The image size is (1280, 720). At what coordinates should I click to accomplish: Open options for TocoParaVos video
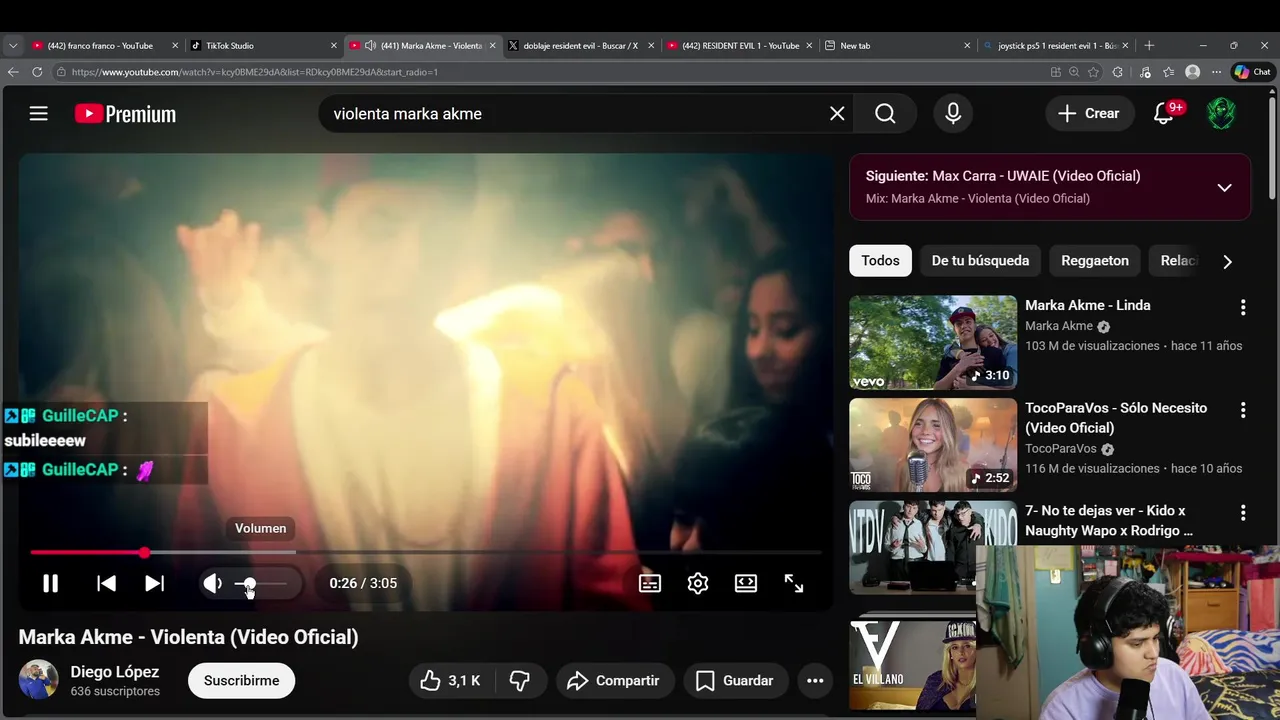tap(1243, 410)
